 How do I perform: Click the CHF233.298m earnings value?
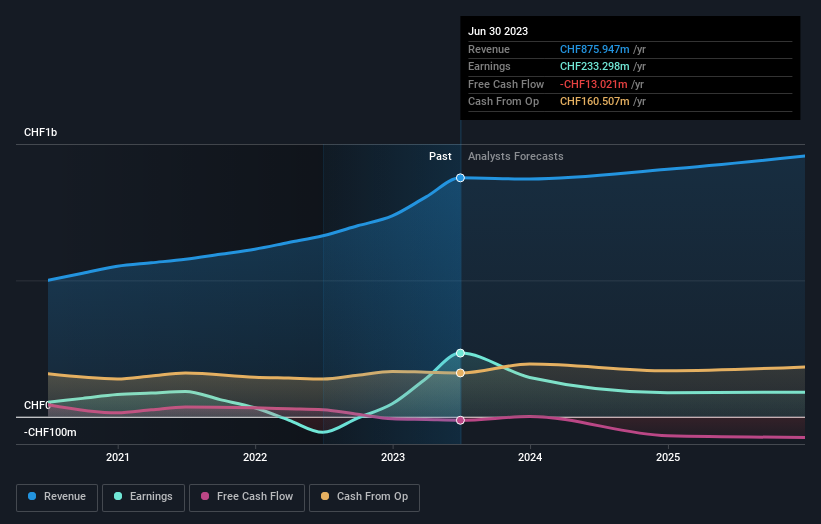tap(595, 66)
